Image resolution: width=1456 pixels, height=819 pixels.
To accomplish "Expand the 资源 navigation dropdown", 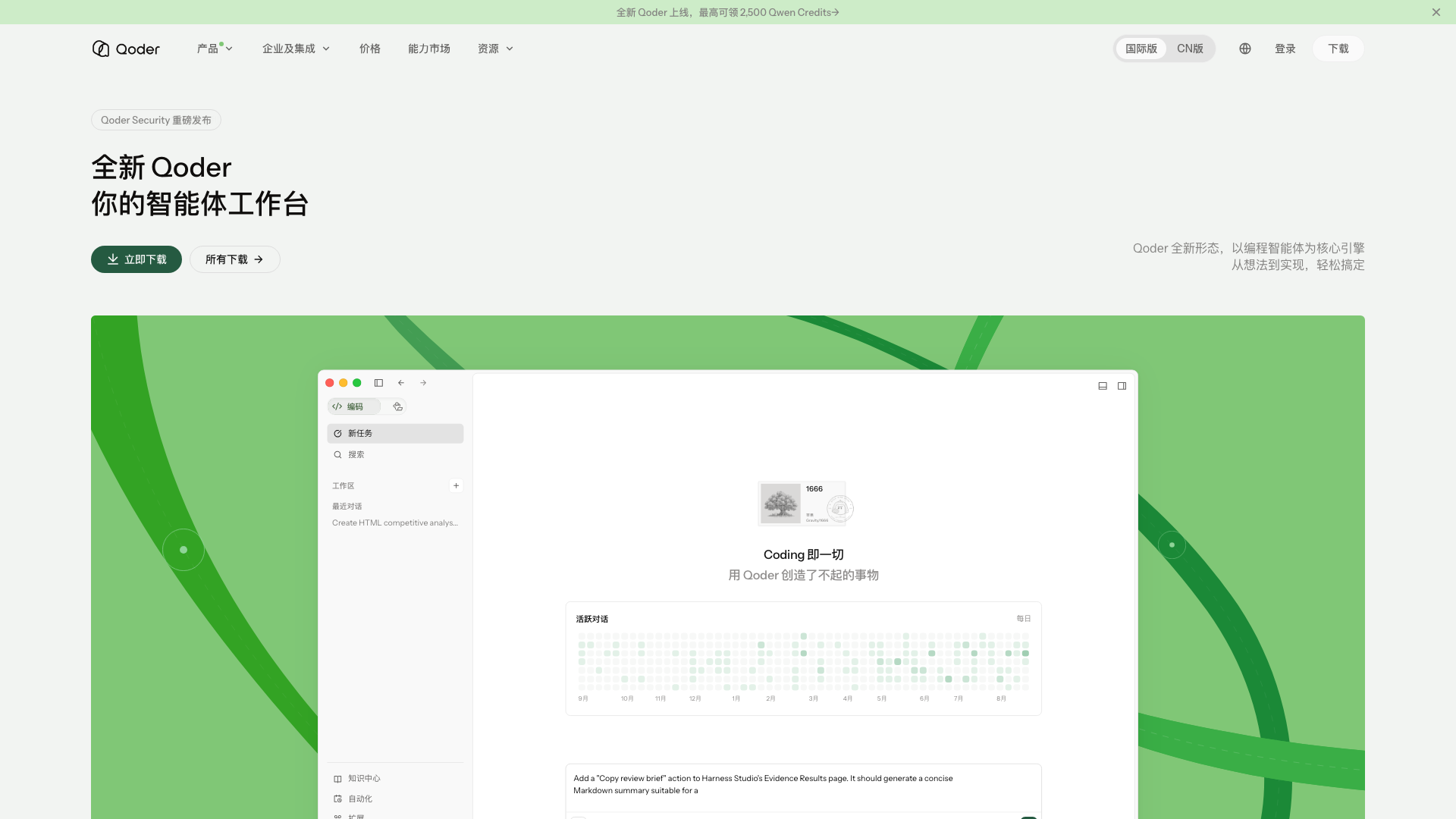I will 495,49.
